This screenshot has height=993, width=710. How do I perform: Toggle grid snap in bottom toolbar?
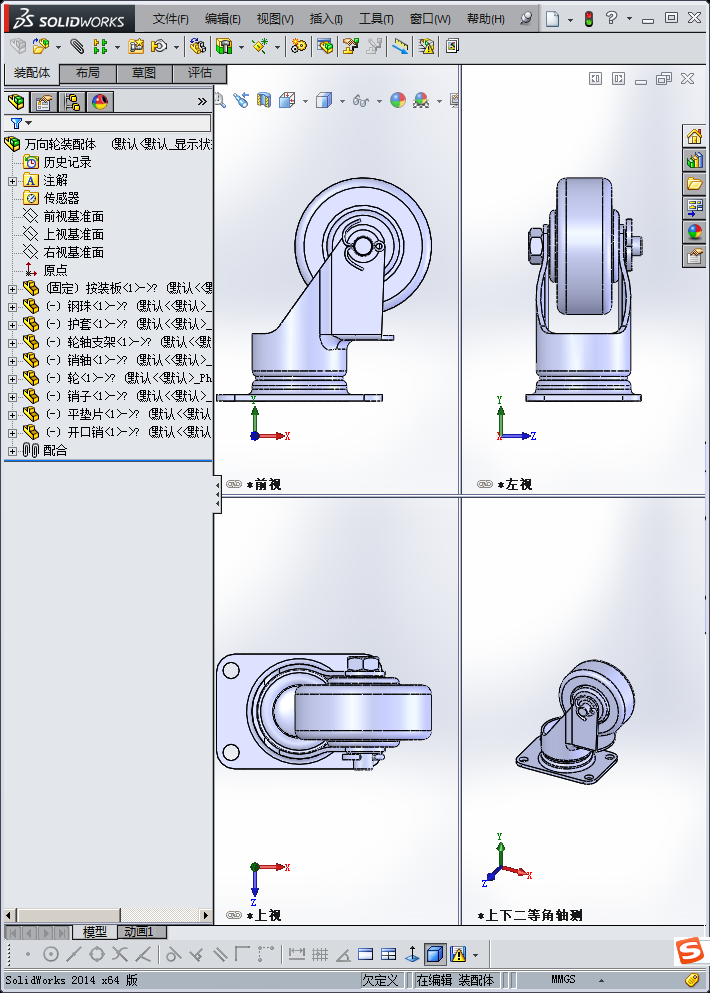(320, 954)
